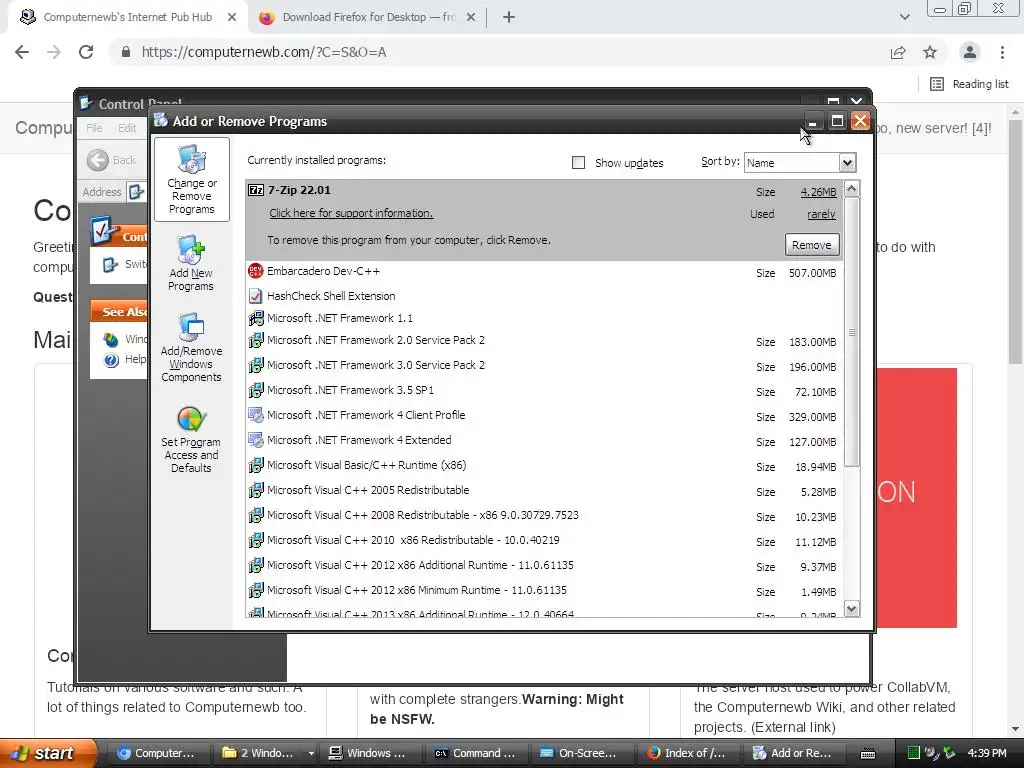Click the browser address bar URL

click(x=264, y=52)
